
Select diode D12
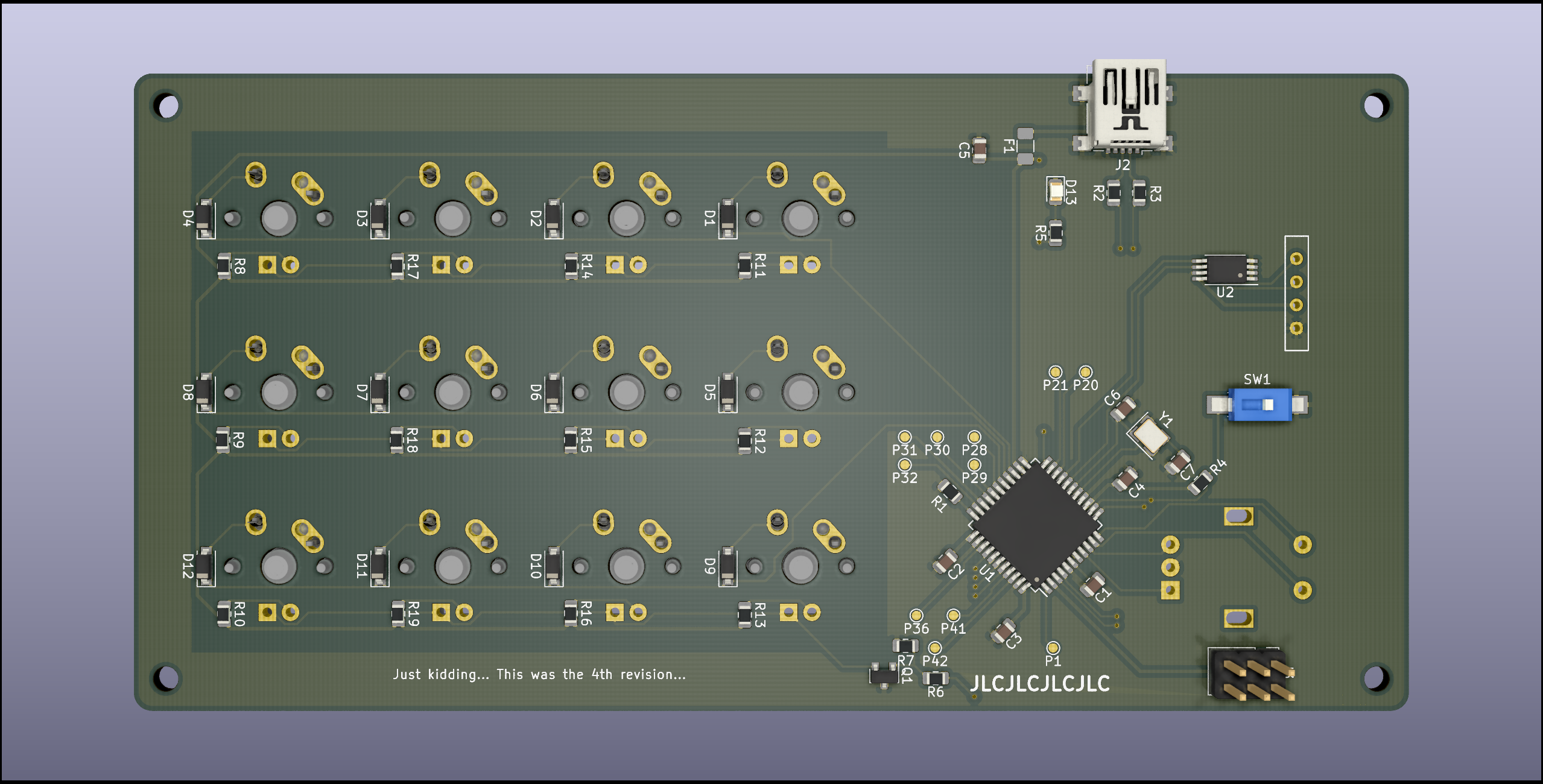tap(204, 566)
